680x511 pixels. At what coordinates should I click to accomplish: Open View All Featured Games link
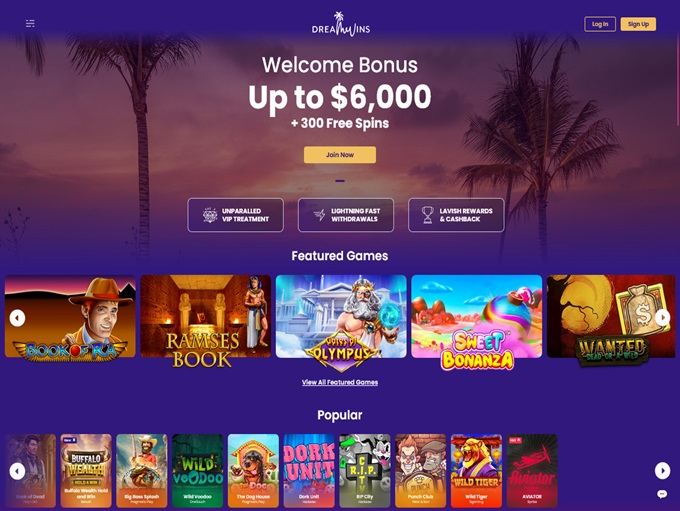(340, 382)
